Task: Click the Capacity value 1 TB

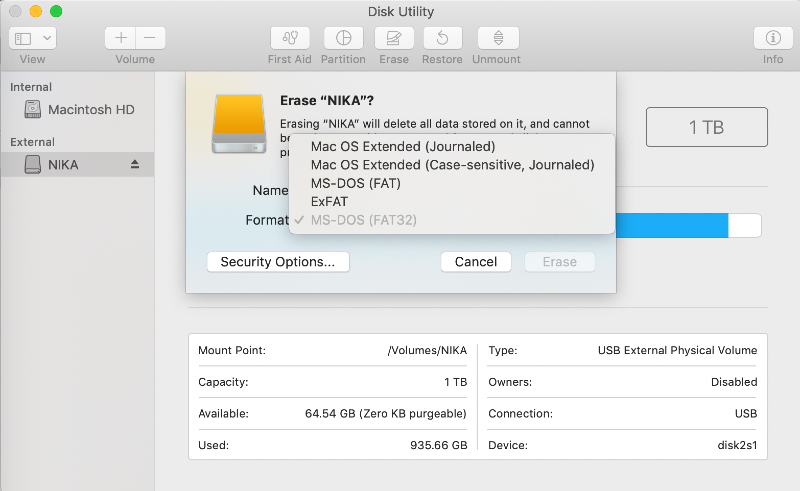Action: click(x=456, y=382)
